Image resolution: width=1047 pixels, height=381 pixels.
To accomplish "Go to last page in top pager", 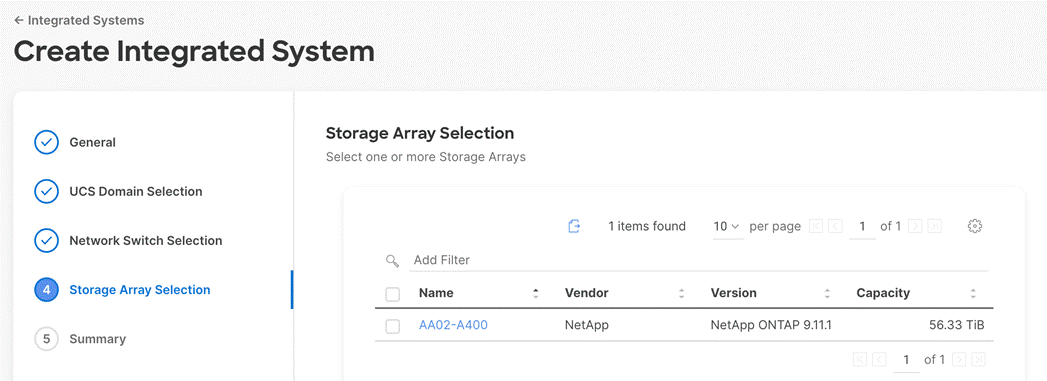I will point(934,226).
